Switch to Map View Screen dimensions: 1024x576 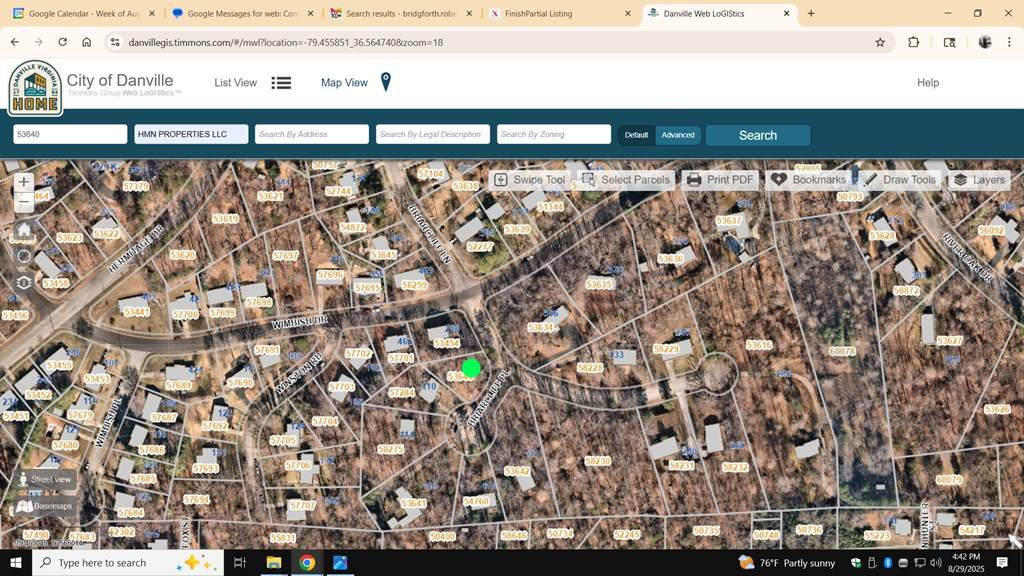pyautogui.click(x=355, y=83)
